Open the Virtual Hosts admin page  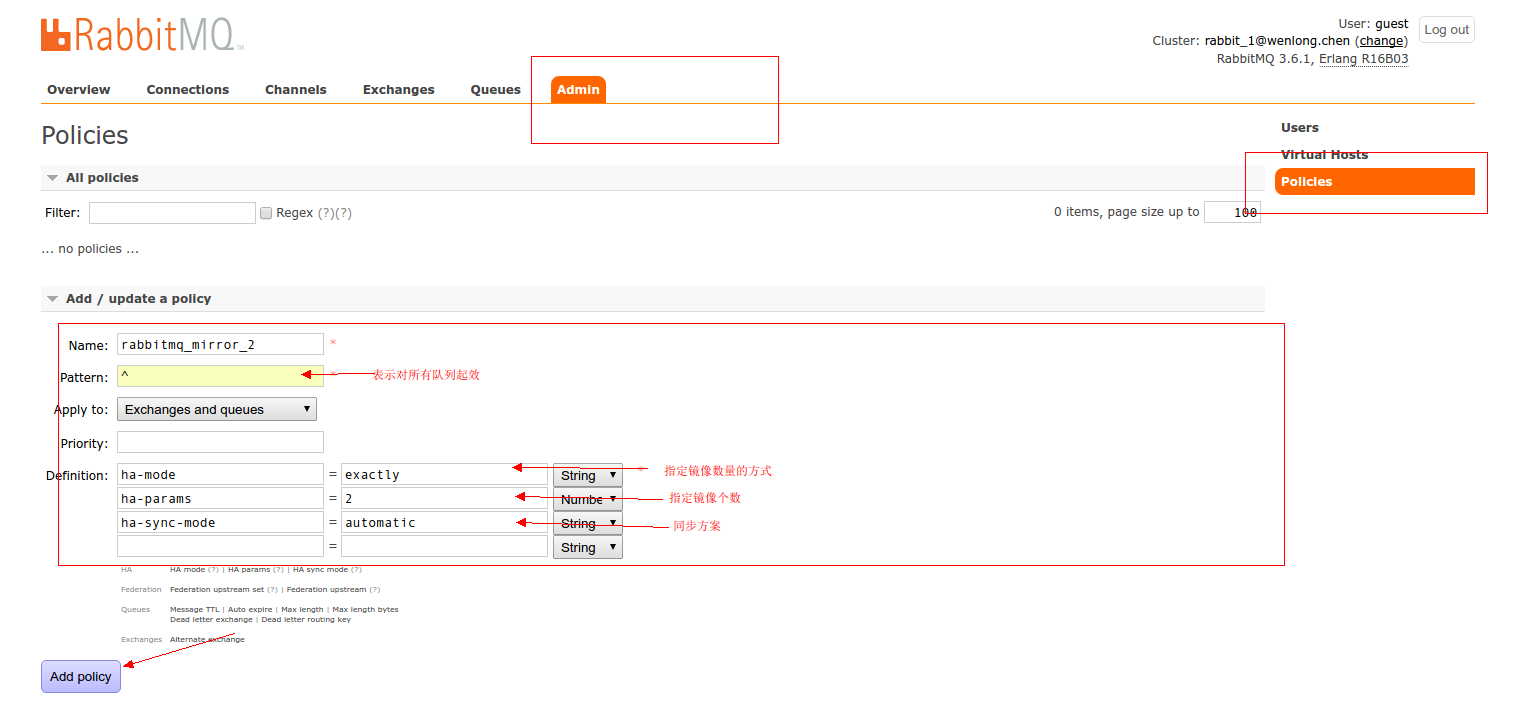pos(1324,155)
